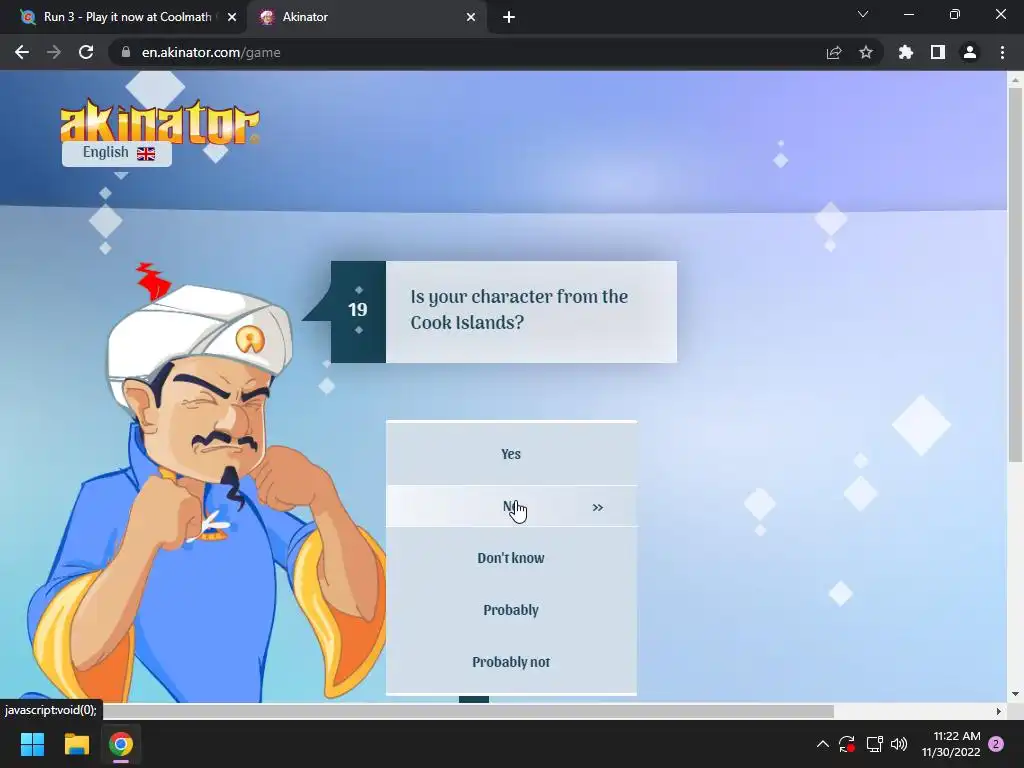Open the clock and date
The height and width of the screenshot is (768, 1024).
[952, 744]
